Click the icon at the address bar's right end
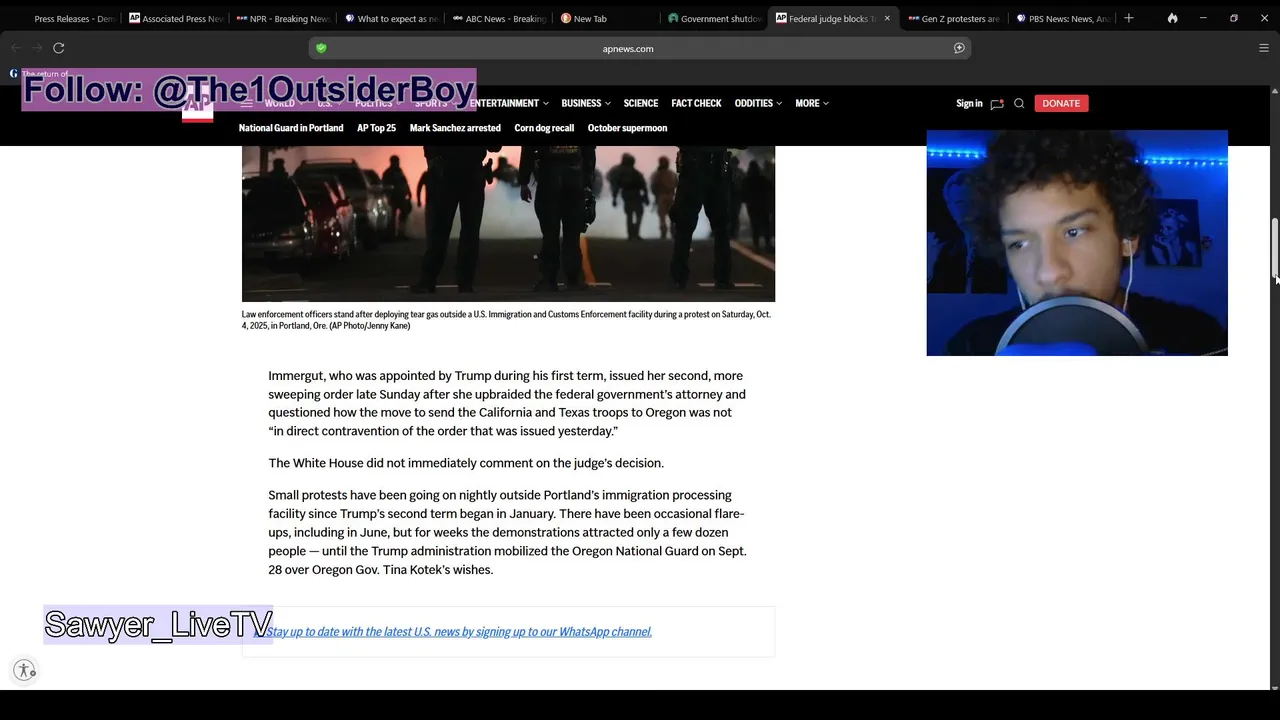This screenshot has height=720, width=1280. point(959,48)
